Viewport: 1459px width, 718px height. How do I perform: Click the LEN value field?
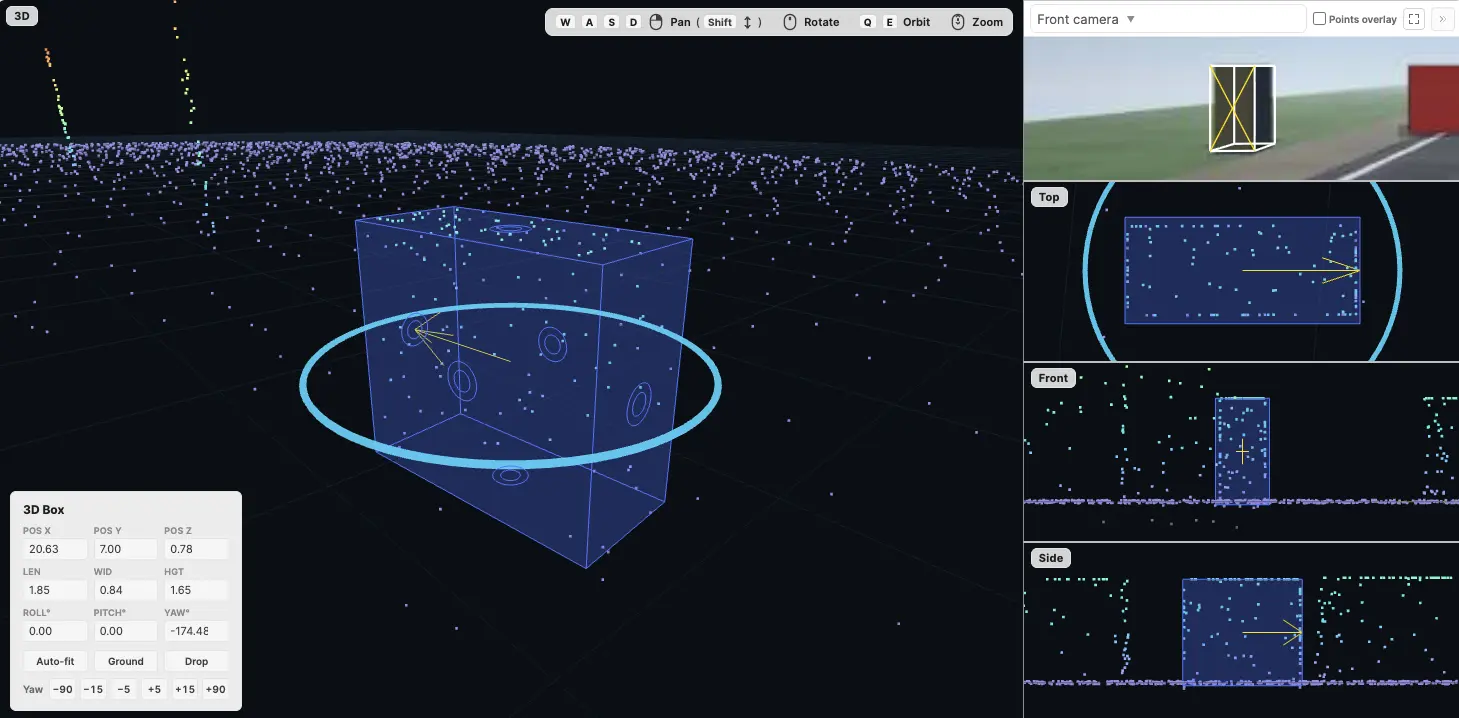point(54,590)
